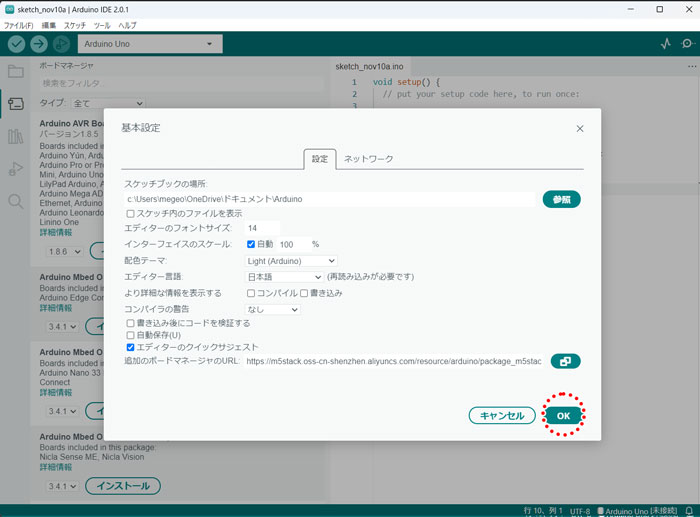Click the notification bell in status bar
The image size is (700, 517).
tap(689, 511)
